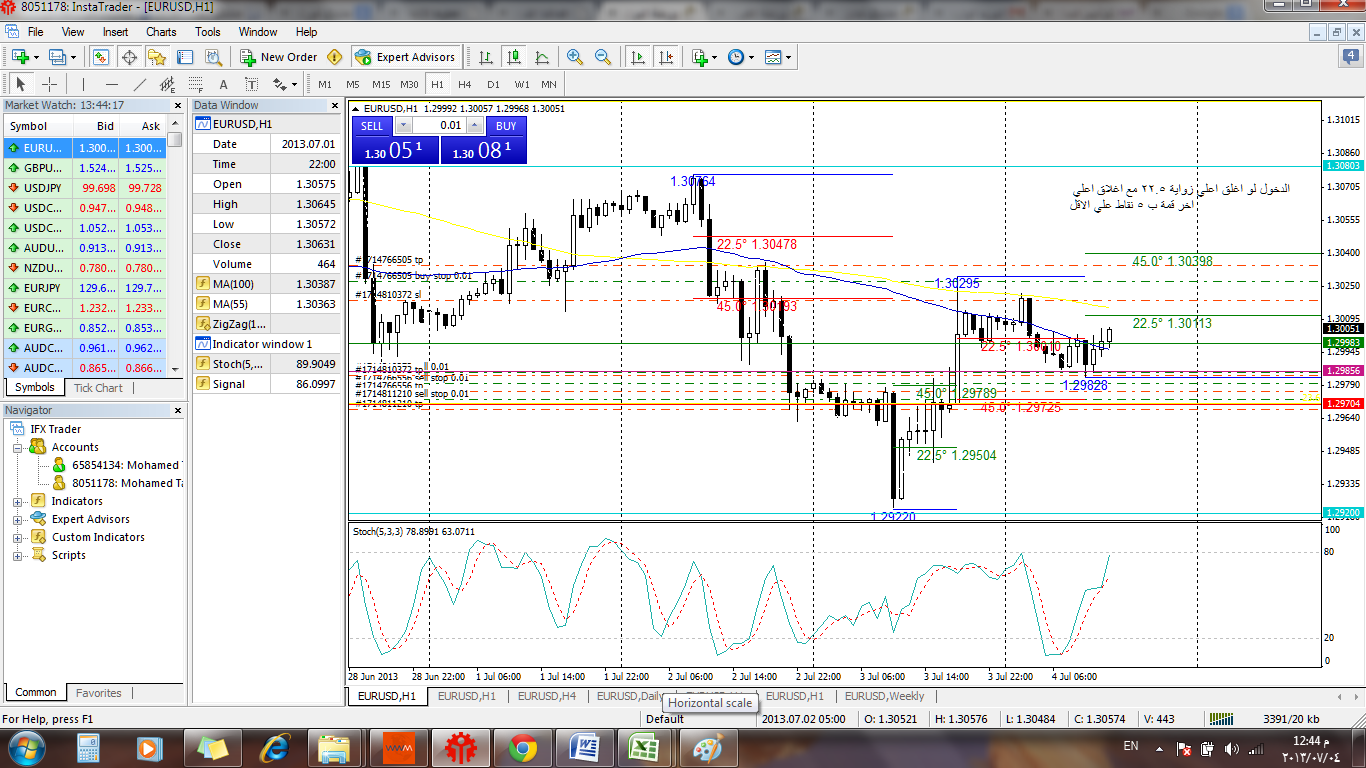Select the MN timeframe
The height and width of the screenshot is (768, 1366).
pos(549,84)
